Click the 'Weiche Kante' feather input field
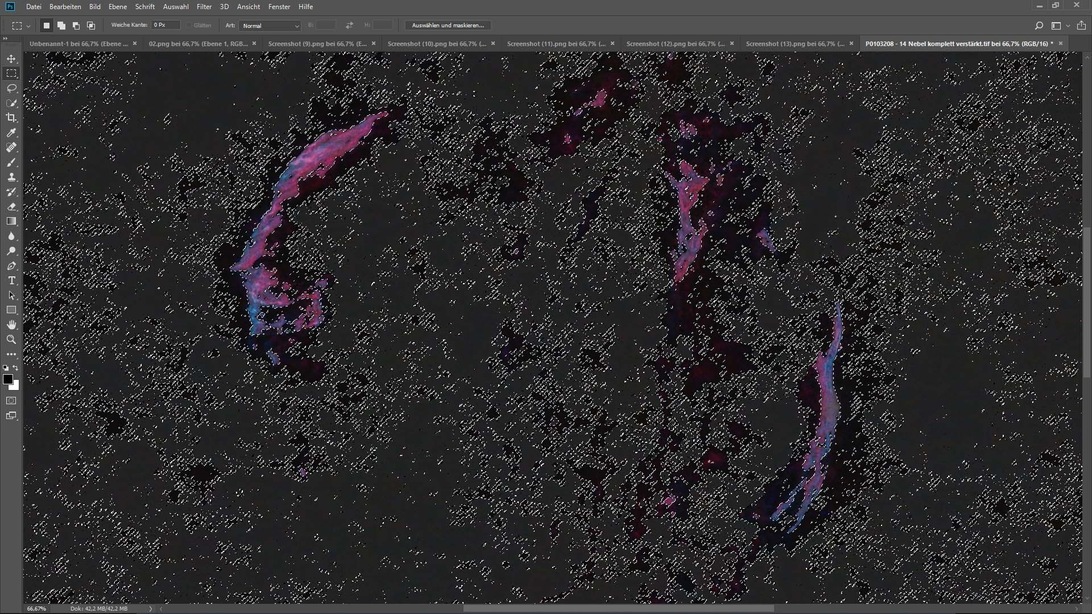Image resolution: width=1092 pixels, height=614 pixels. point(165,25)
